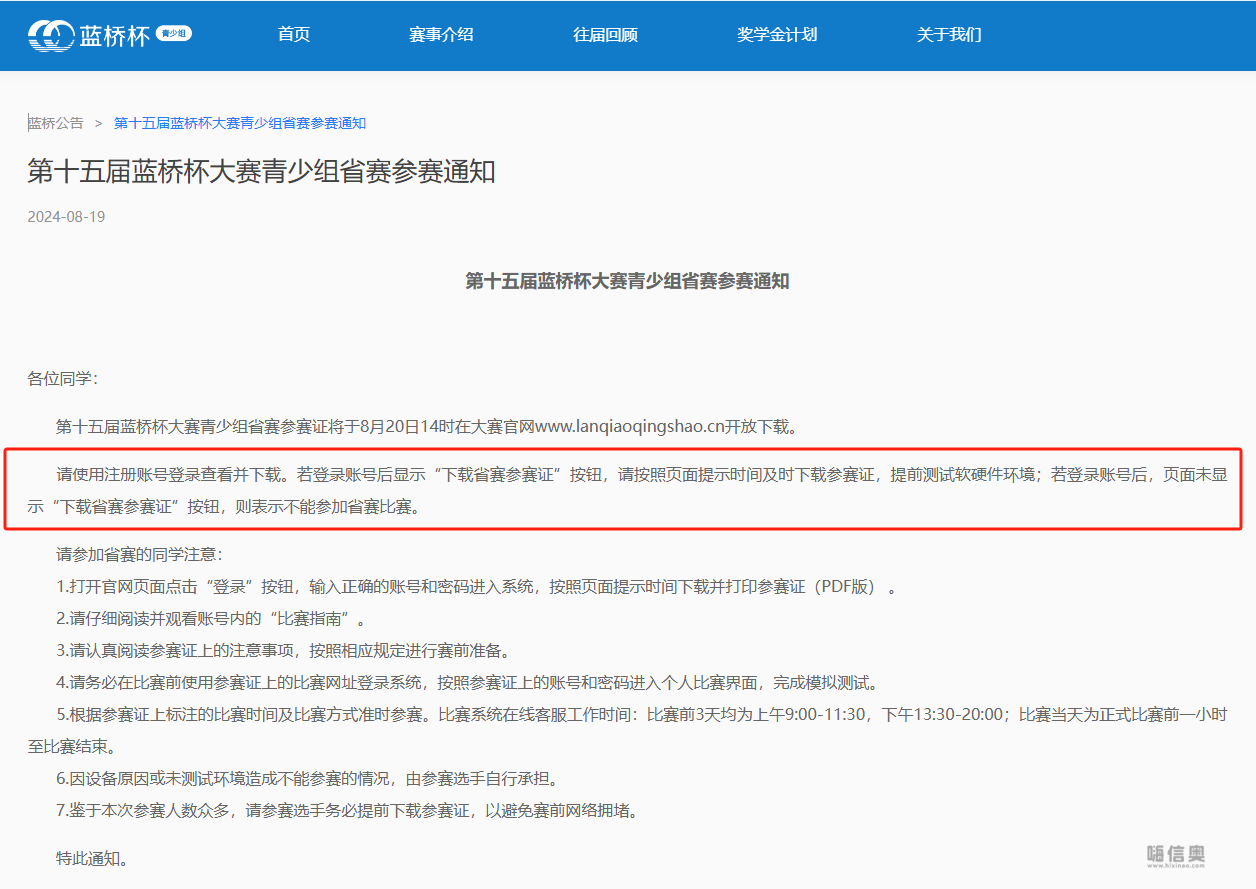This screenshot has width=1256, height=889.
Task: Click item 7 about 网络拥堵
Action: [347, 811]
